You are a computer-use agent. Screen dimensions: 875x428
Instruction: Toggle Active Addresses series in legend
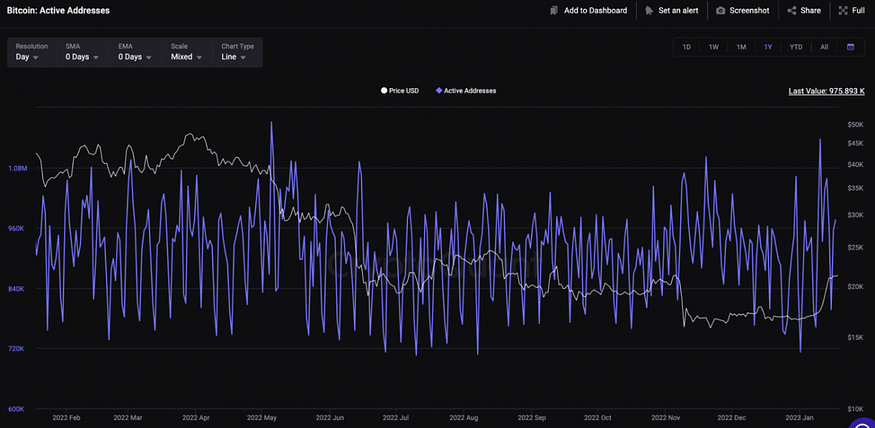click(x=466, y=90)
